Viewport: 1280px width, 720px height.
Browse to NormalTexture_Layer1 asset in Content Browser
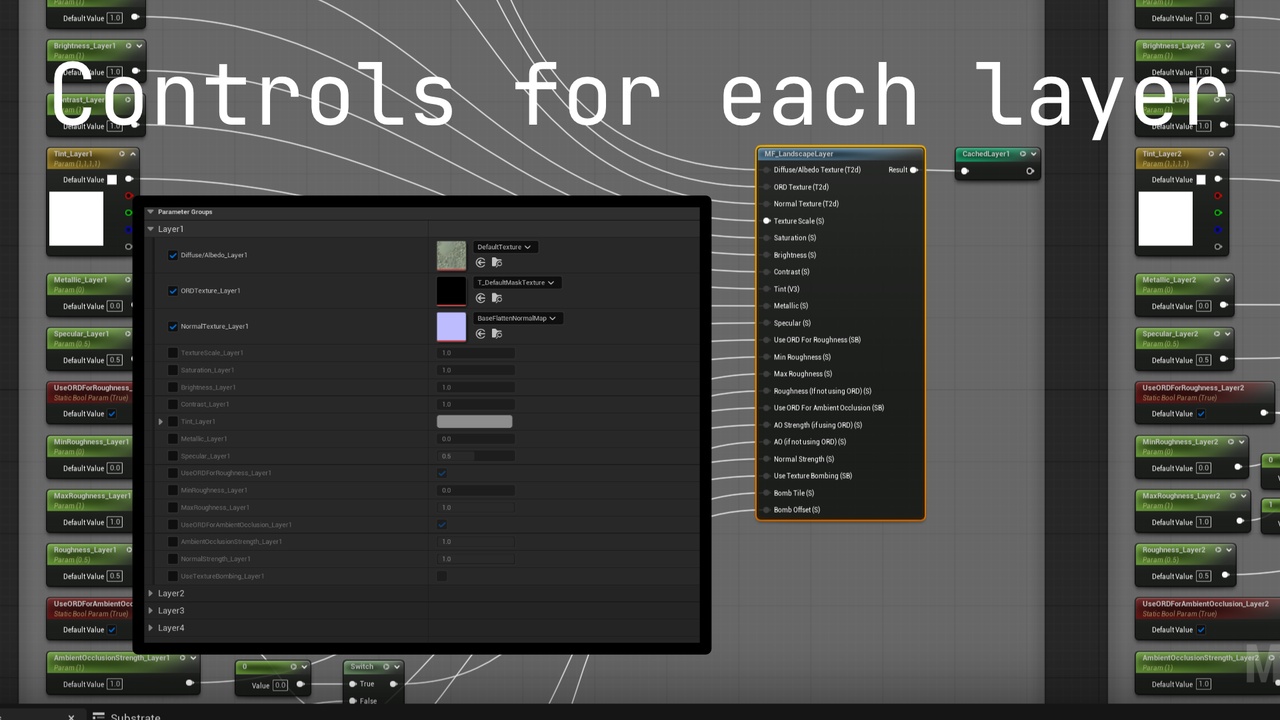point(497,333)
